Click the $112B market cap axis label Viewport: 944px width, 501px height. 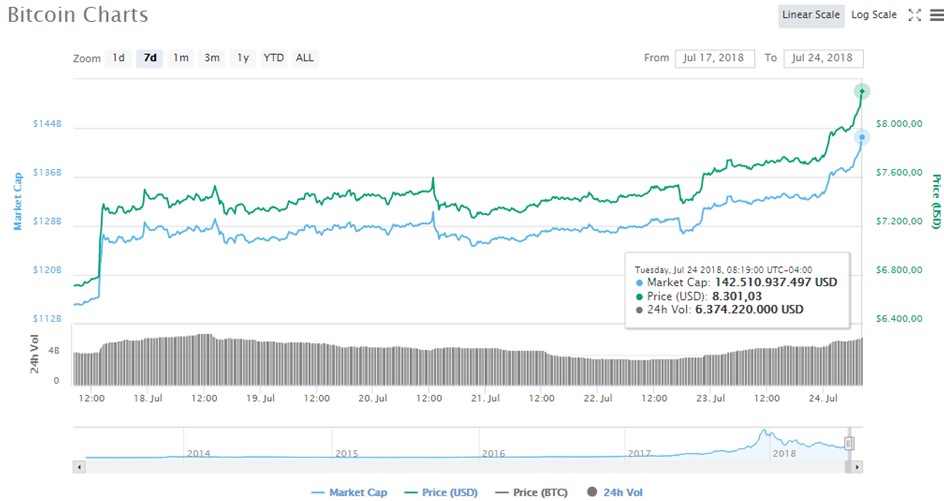[47, 319]
